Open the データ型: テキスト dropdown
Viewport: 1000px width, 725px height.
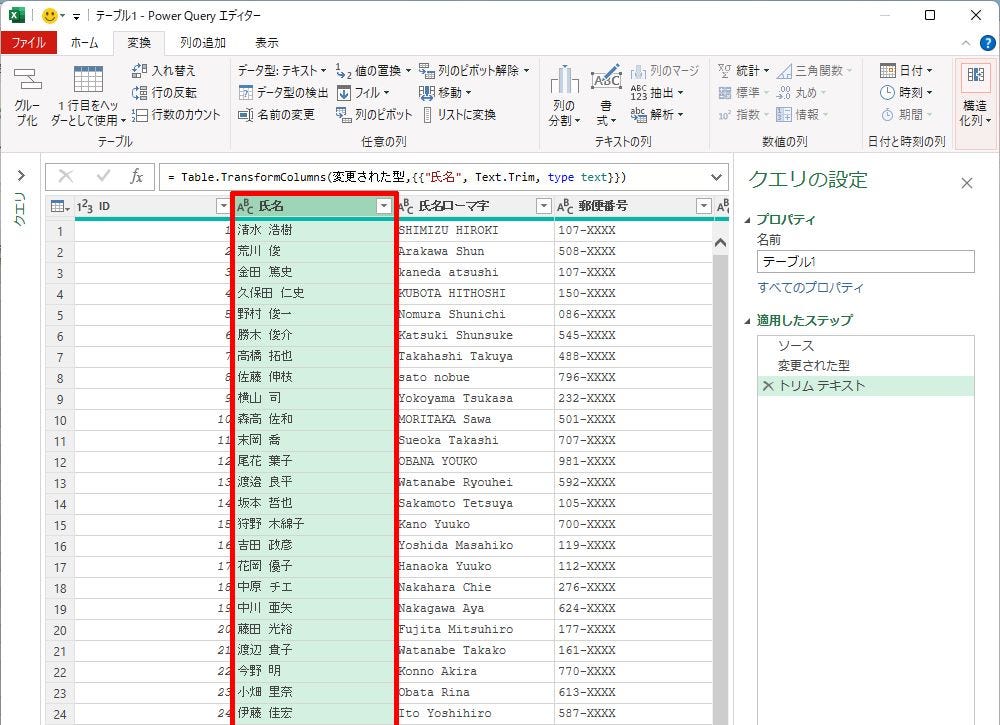(x=282, y=71)
